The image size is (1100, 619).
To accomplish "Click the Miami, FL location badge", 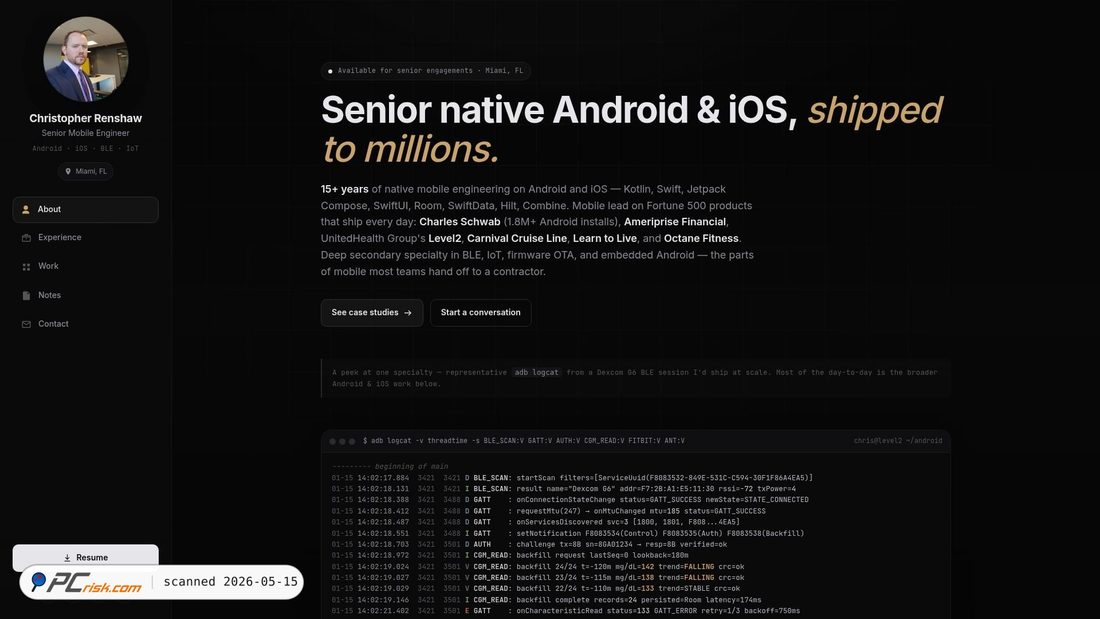I will click(x=86, y=171).
